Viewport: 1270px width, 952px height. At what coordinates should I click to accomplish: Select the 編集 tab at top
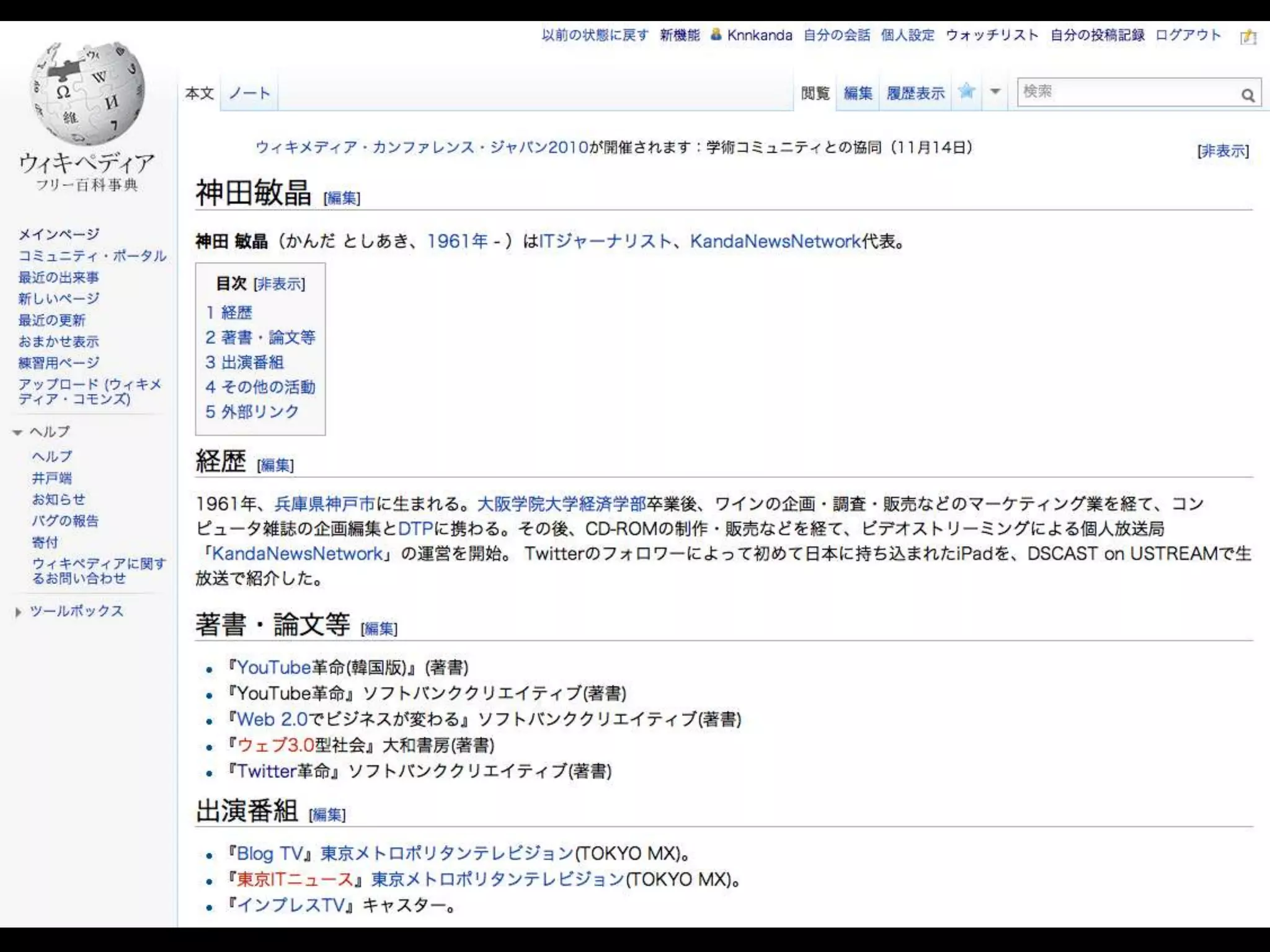[x=858, y=93]
